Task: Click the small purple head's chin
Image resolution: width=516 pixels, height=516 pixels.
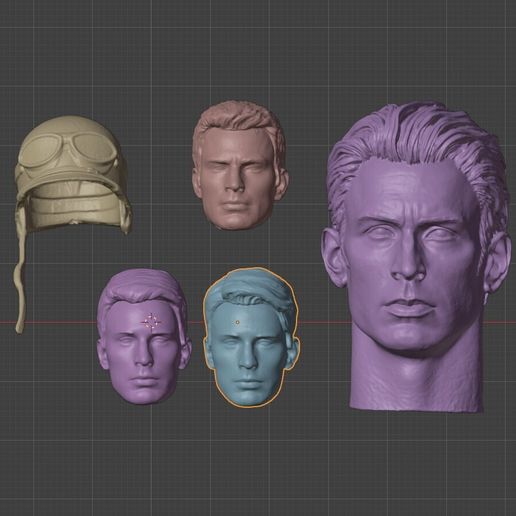Action: click(144, 395)
